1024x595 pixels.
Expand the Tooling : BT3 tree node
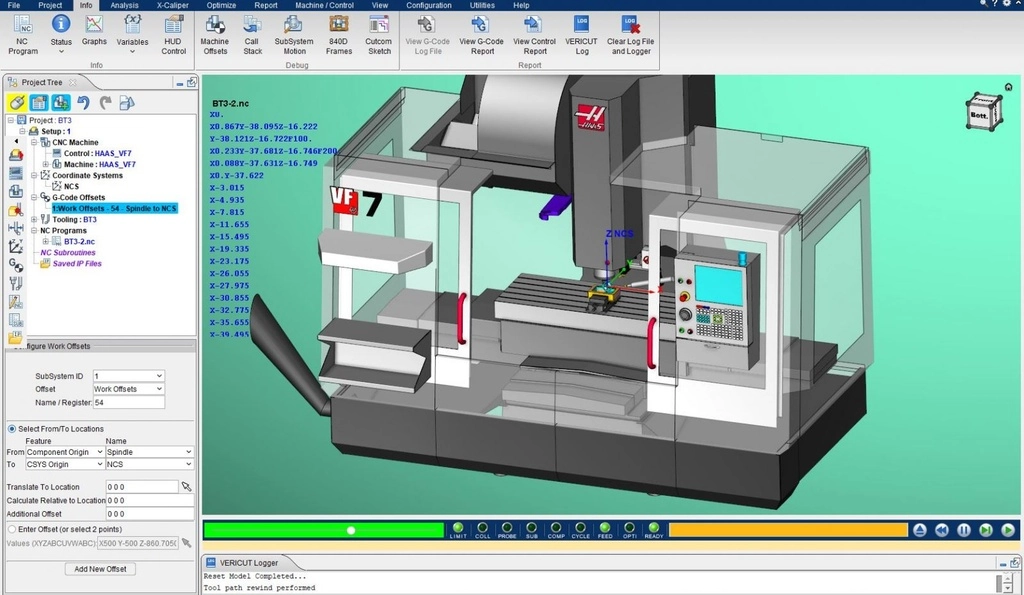click(x=34, y=220)
